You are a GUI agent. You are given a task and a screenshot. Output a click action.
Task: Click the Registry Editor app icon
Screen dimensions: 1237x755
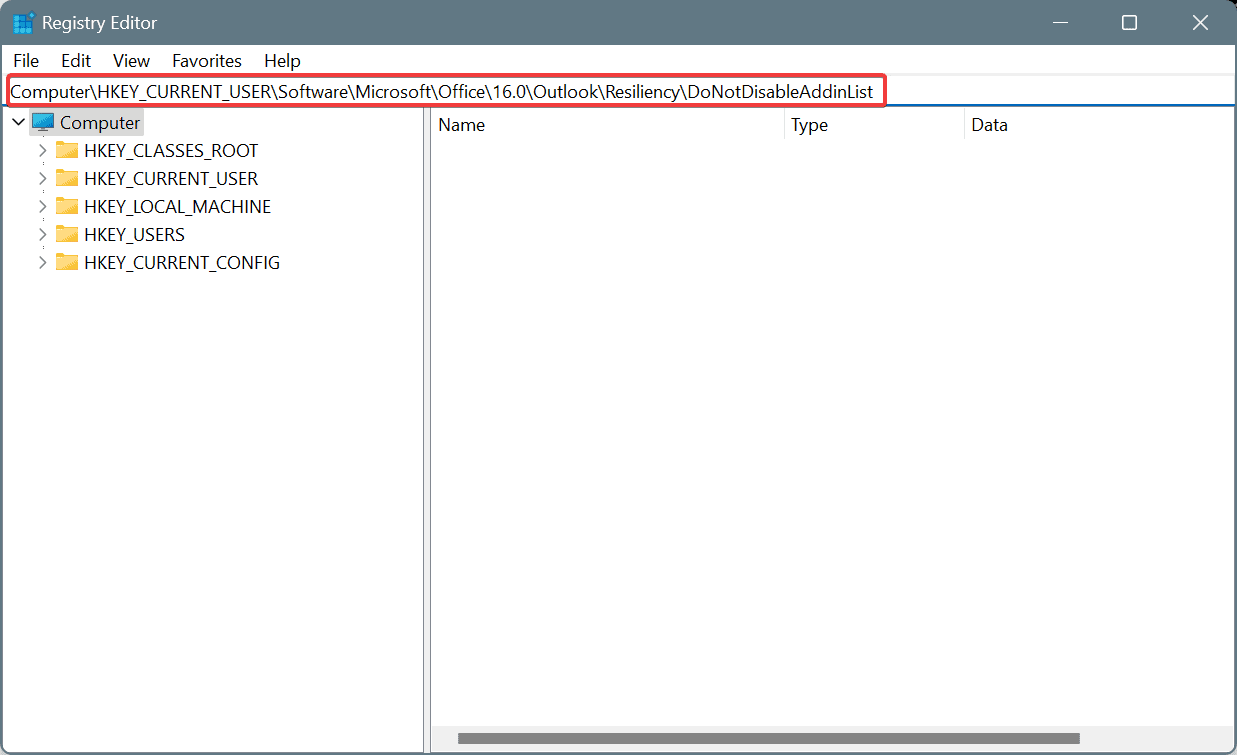tap(23, 22)
